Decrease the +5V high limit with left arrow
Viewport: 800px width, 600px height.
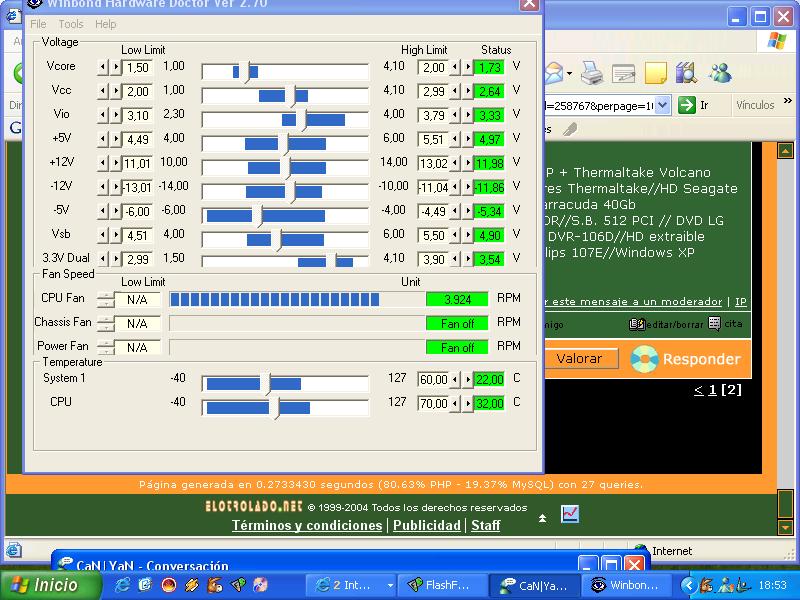pyautogui.click(x=455, y=139)
